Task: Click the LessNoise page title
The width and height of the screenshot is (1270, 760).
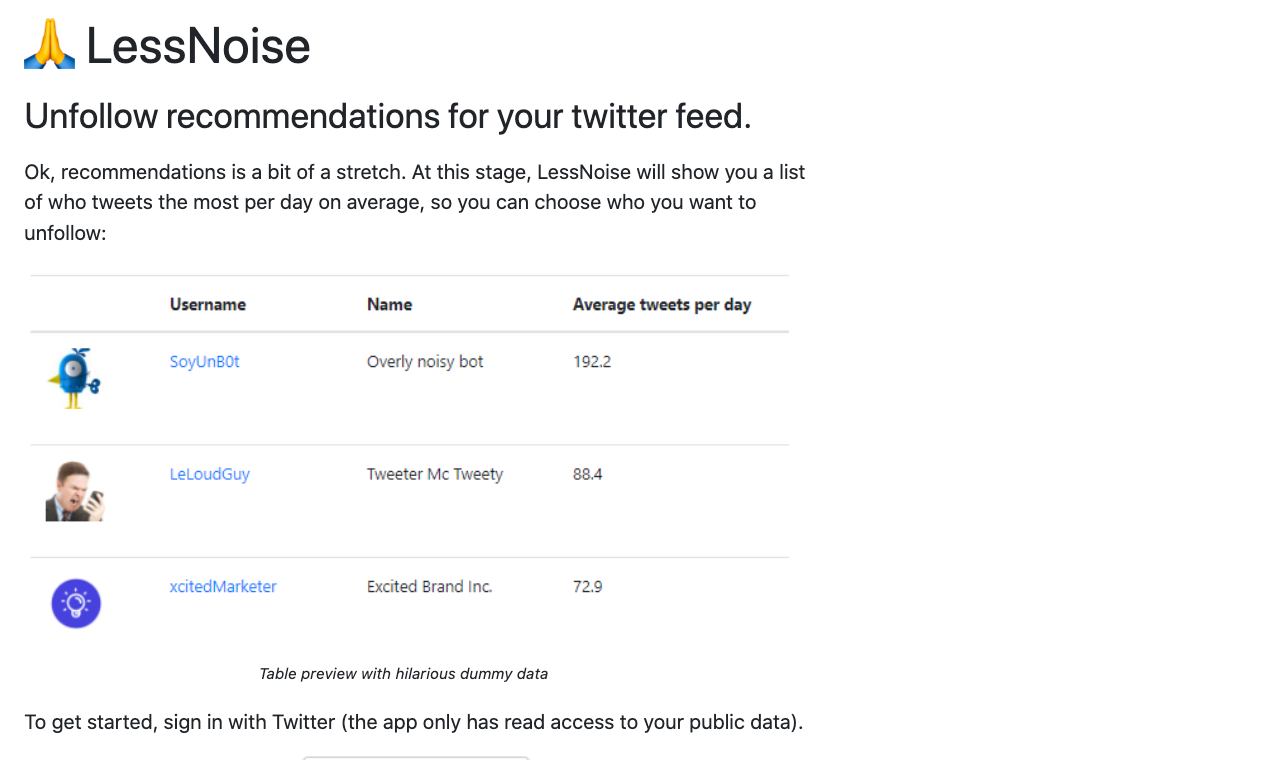Action: tap(198, 46)
